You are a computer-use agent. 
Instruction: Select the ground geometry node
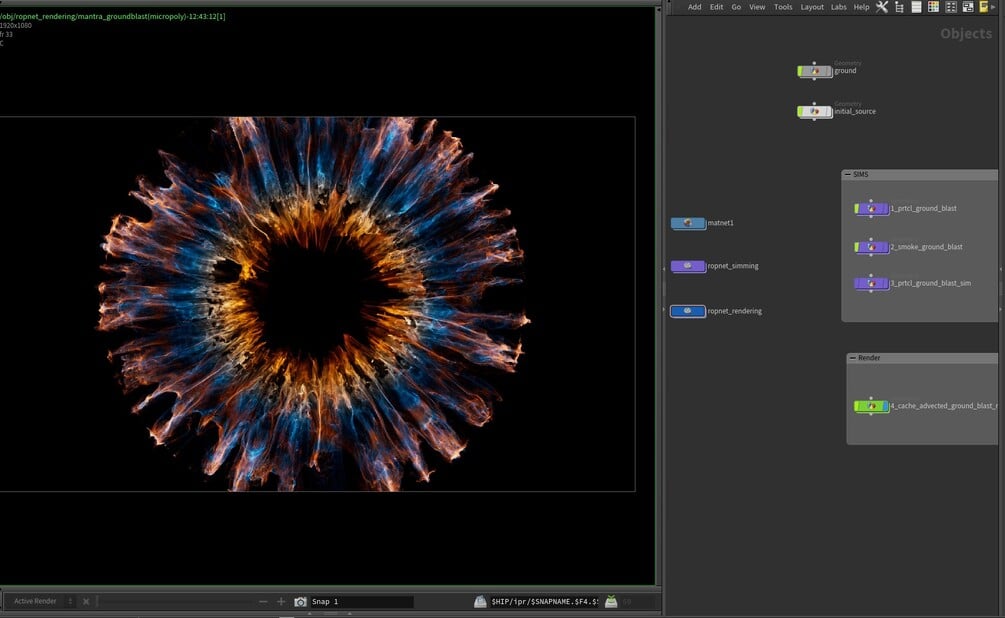pos(815,71)
